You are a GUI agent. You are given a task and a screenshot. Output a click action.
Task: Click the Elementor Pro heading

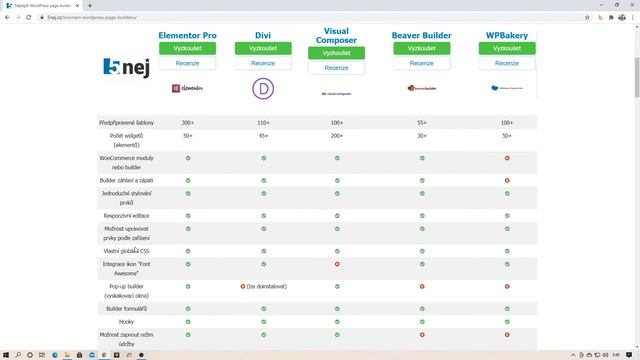(x=187, y=36)
